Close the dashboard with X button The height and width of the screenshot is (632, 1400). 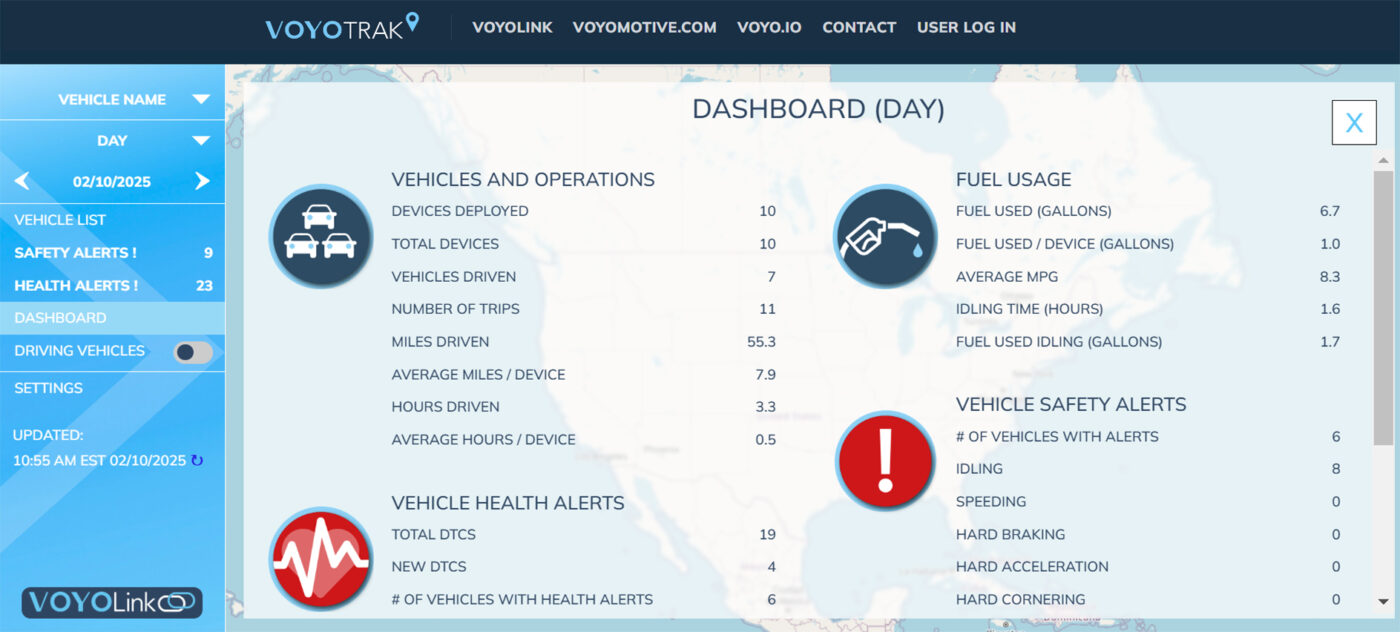pyautogui.click(x=1354, y=123)
